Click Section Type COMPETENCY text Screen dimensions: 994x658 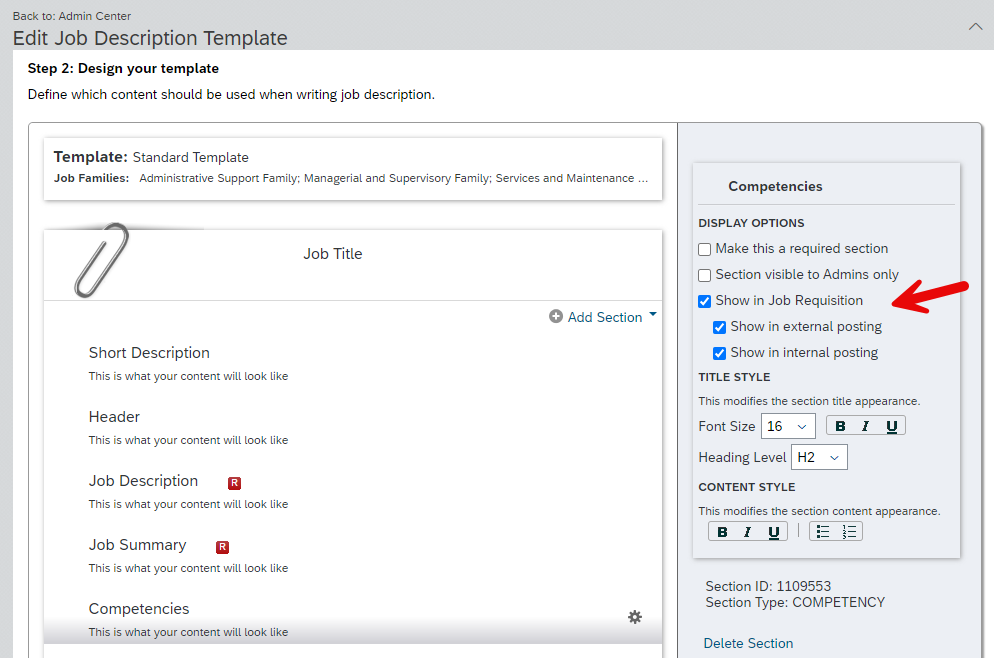(x=795, y=602)
